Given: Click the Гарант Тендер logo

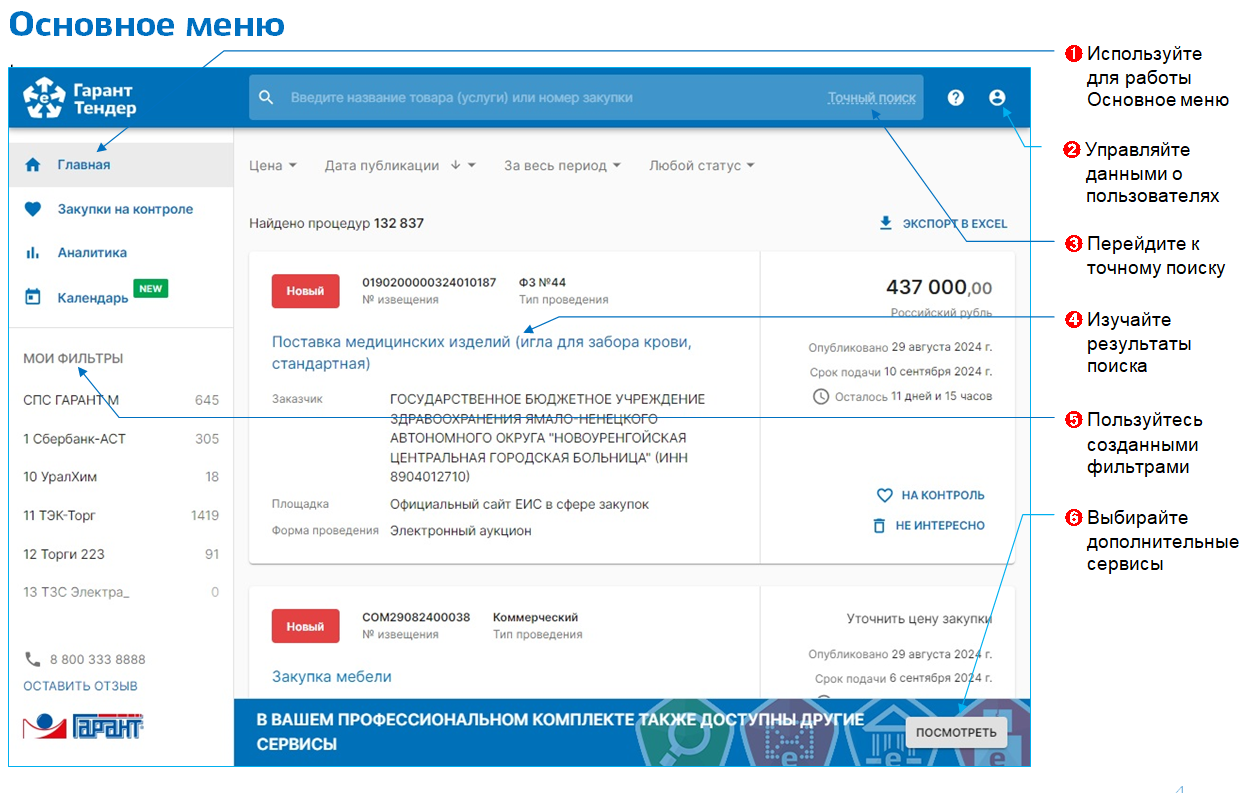Looking at the screenshot, I should (x=80, y=98).
